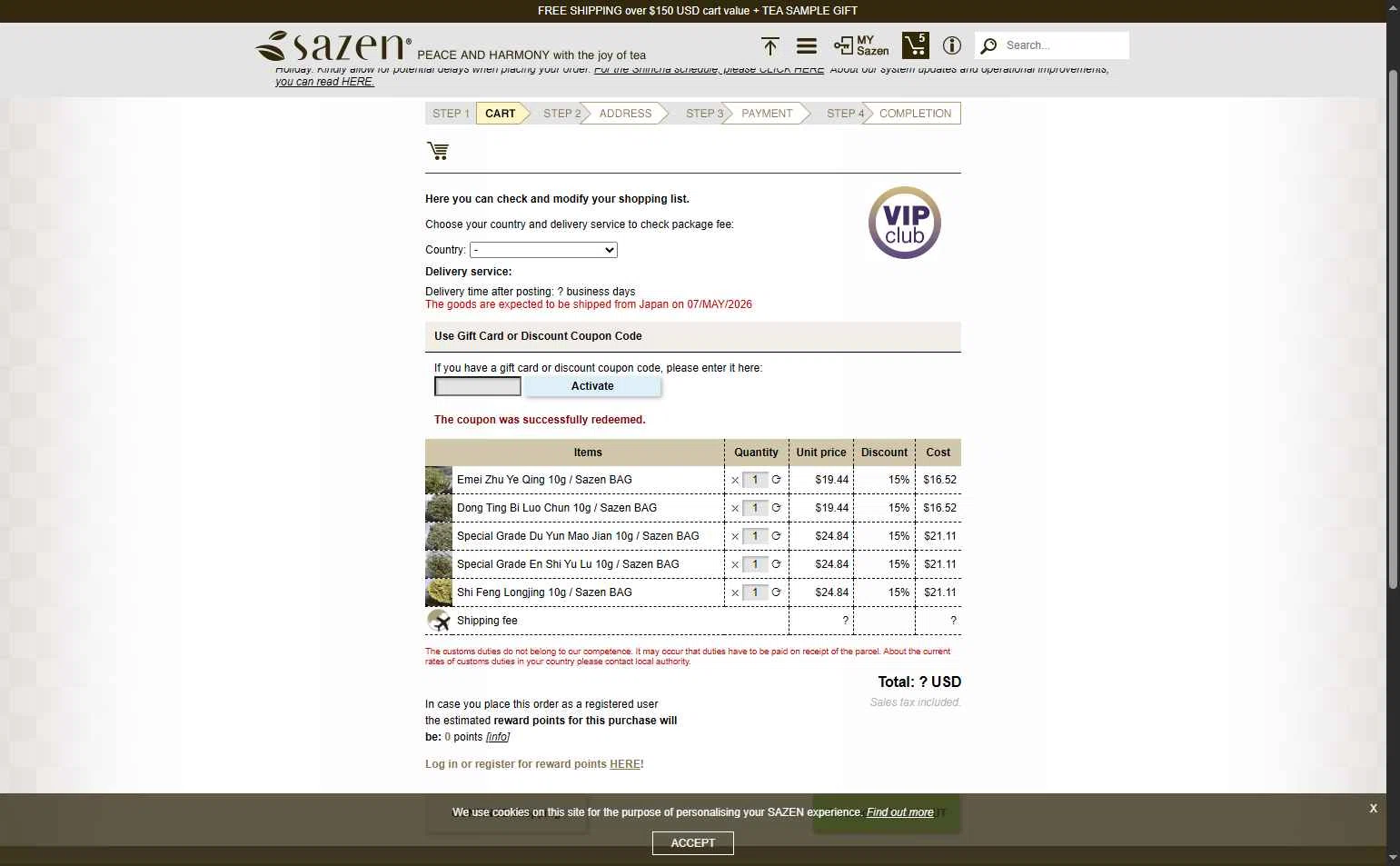Click the magnifier search icon
Viewport: 1400px width, 866px height.
point(989,45)
